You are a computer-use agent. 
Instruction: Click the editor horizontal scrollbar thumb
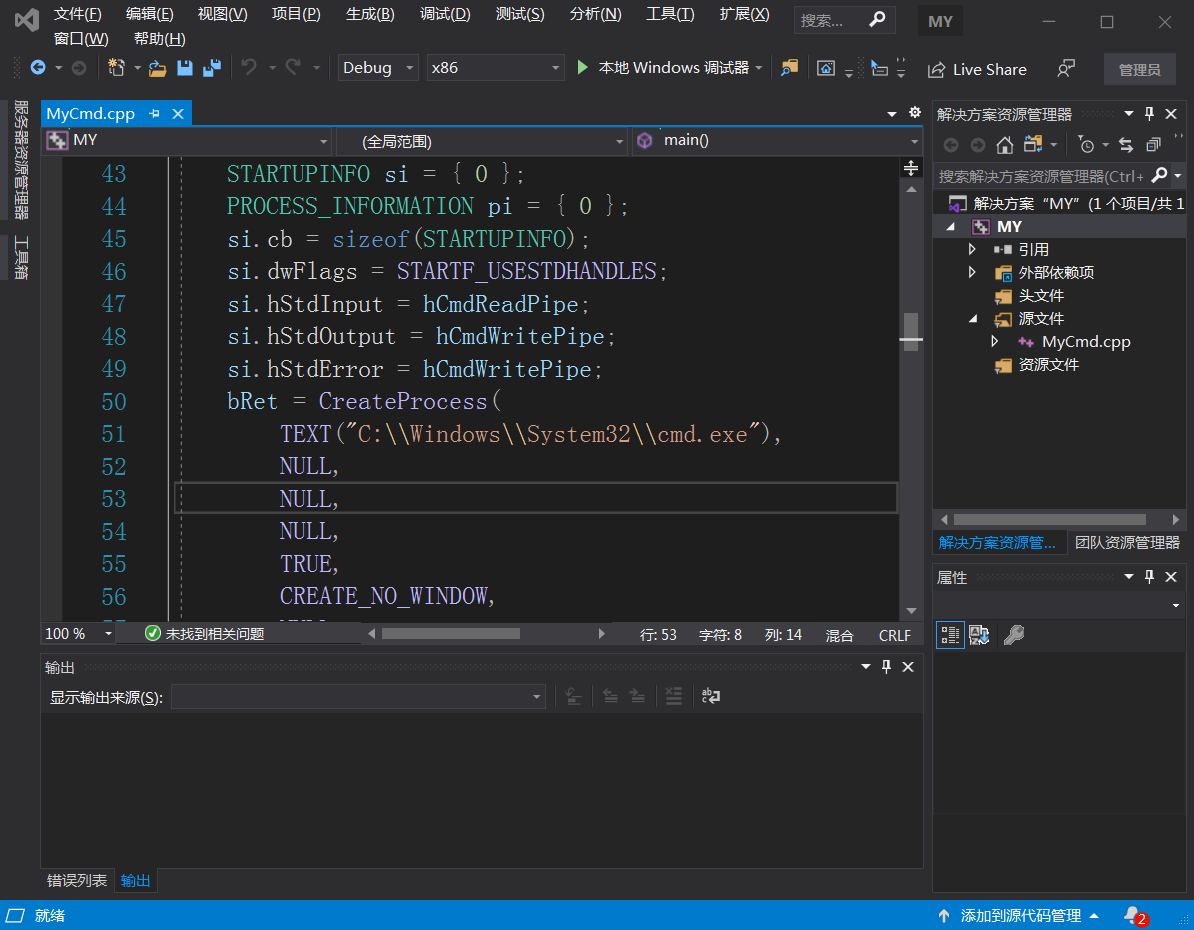point(451,634)
